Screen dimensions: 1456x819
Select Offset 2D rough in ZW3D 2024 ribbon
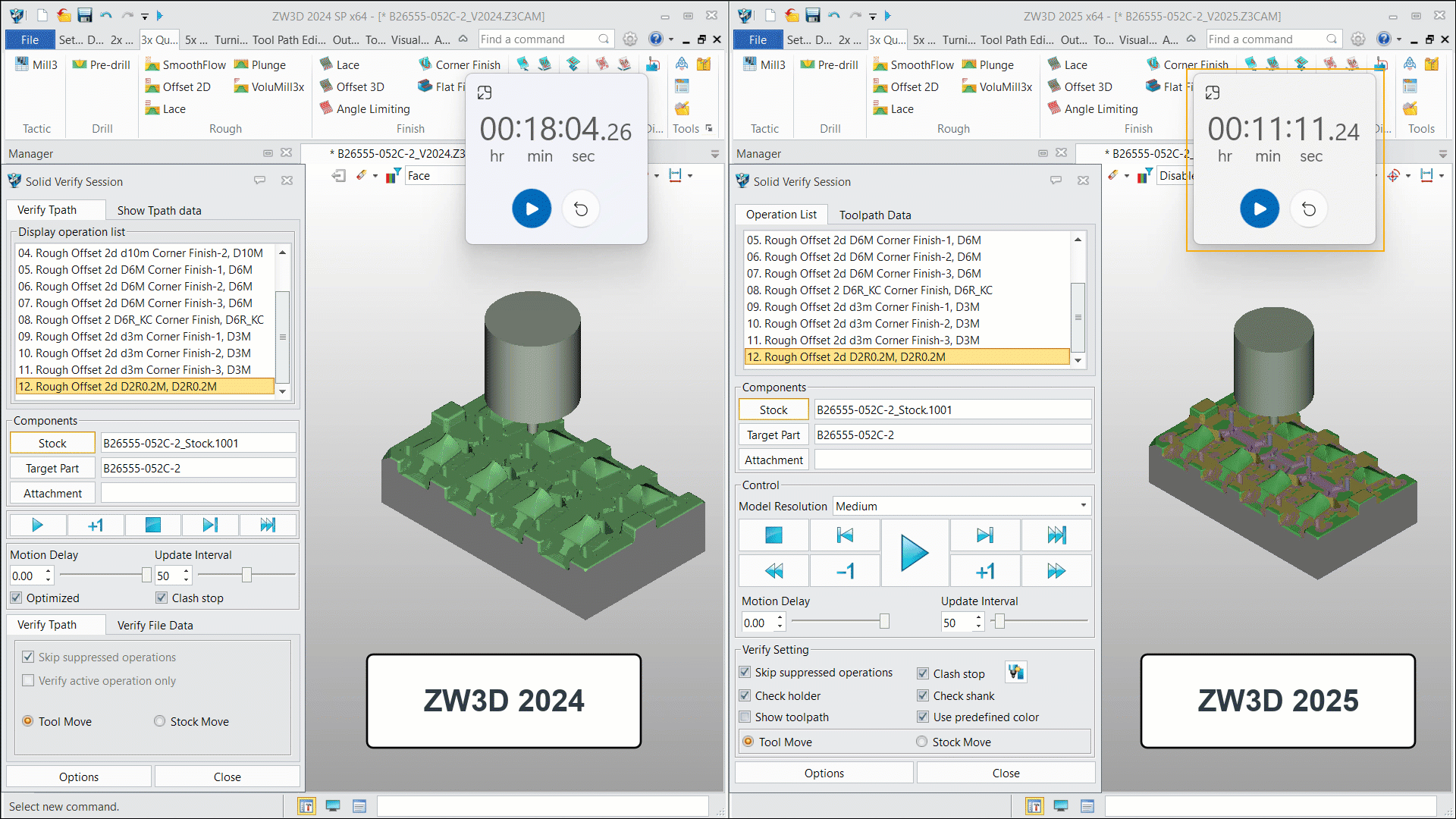tap(178, 86)
